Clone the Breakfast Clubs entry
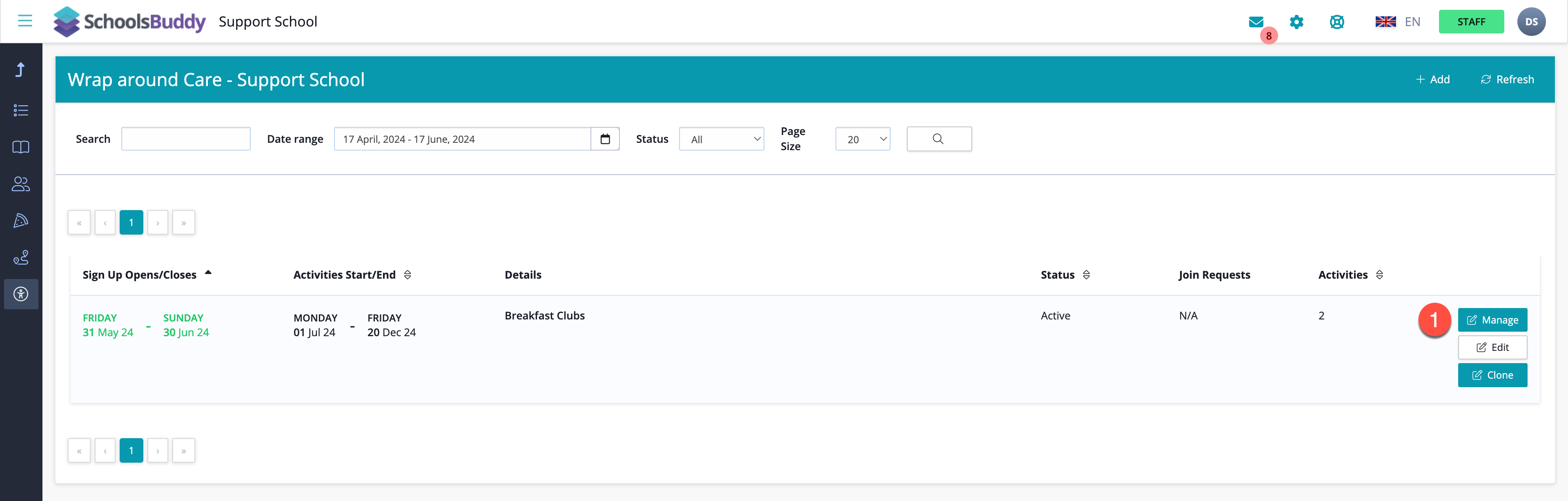 [1492, 375]
